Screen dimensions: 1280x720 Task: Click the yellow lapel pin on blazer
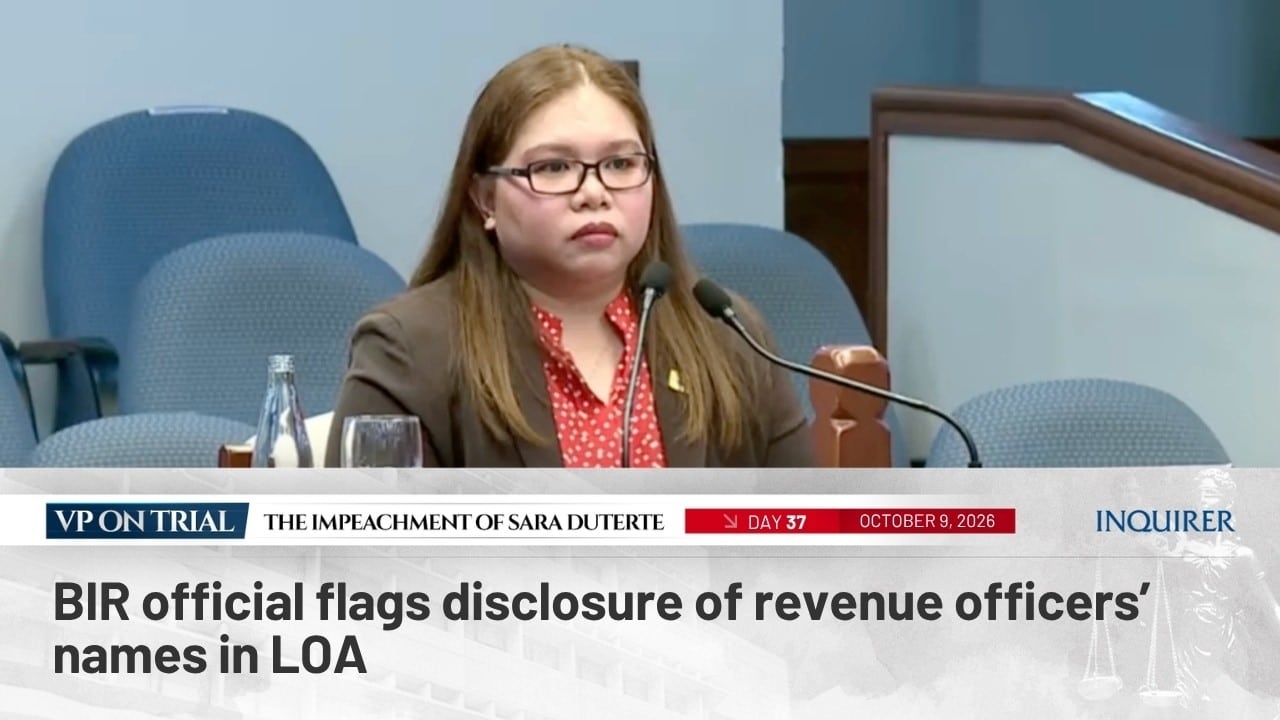[x=675, y=380]
